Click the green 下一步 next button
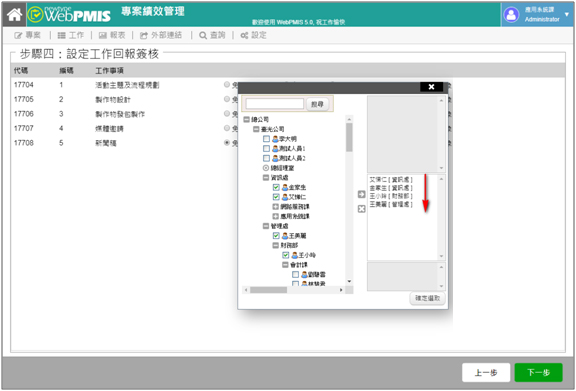 [538, 373]
